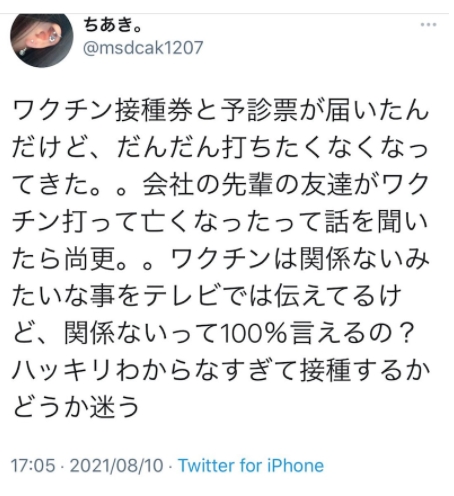454x496 pixels.
Task: Click the 2021/08/10 date
Action: [117, 465]
